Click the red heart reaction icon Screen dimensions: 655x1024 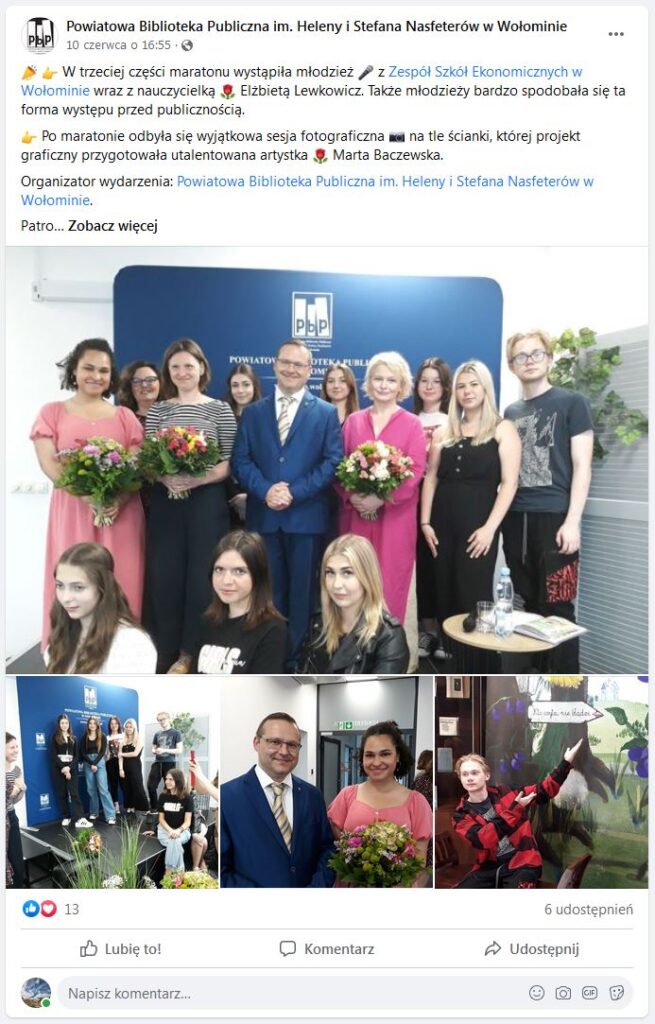click(48, 908)
